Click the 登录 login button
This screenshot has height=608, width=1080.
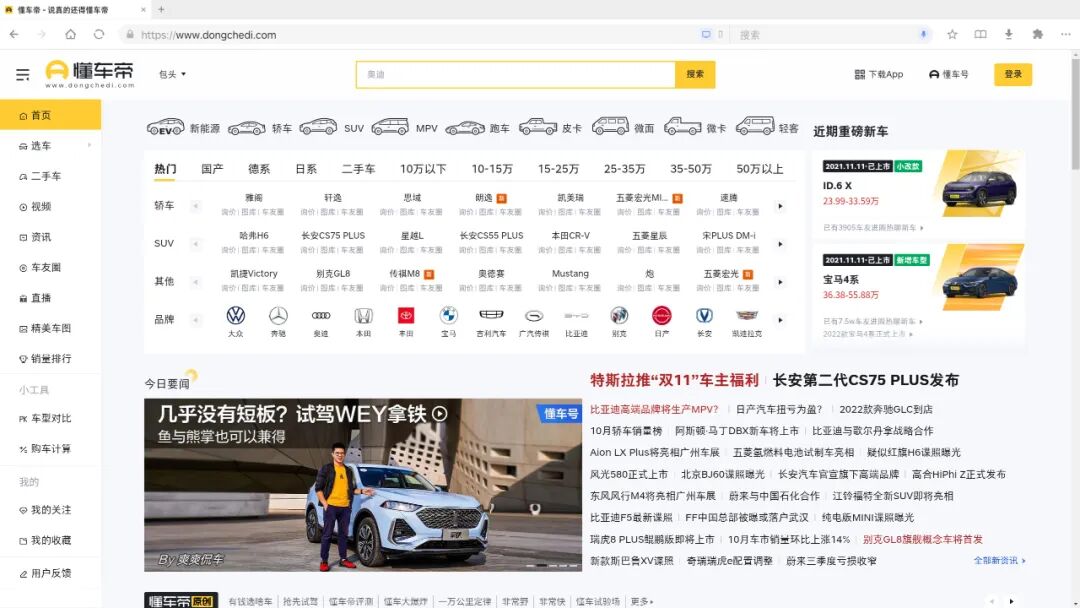coord(1012,74)
